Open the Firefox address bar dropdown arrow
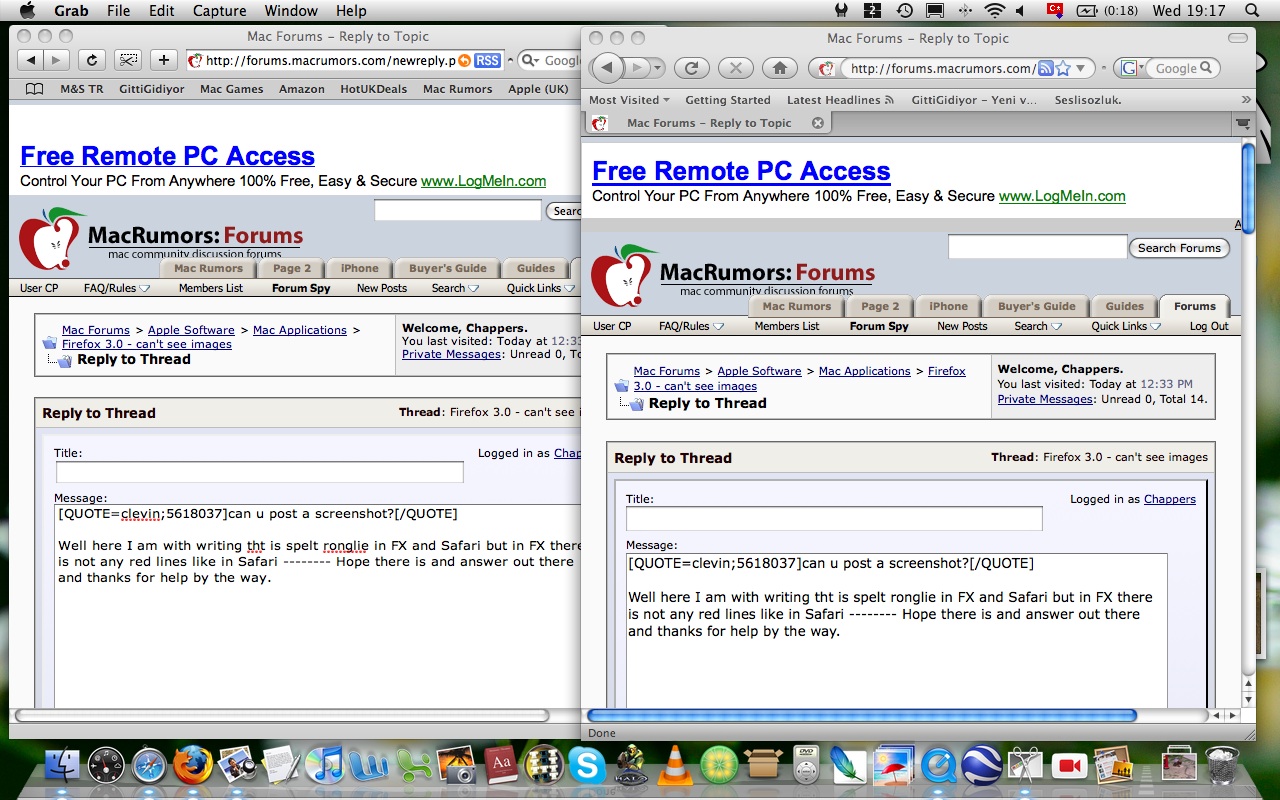The width and height of the screenshot is (1280, 800). tap(1080, 69)
